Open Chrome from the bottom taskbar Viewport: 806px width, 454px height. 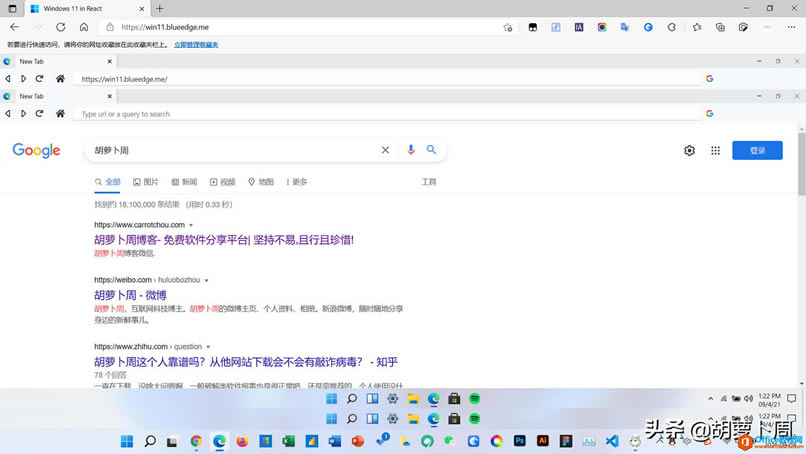tap(196, 441)
